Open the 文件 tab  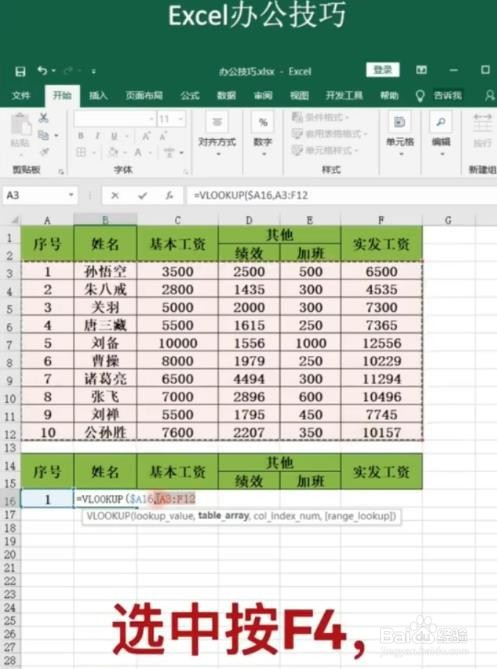click(x=20, y=95)
